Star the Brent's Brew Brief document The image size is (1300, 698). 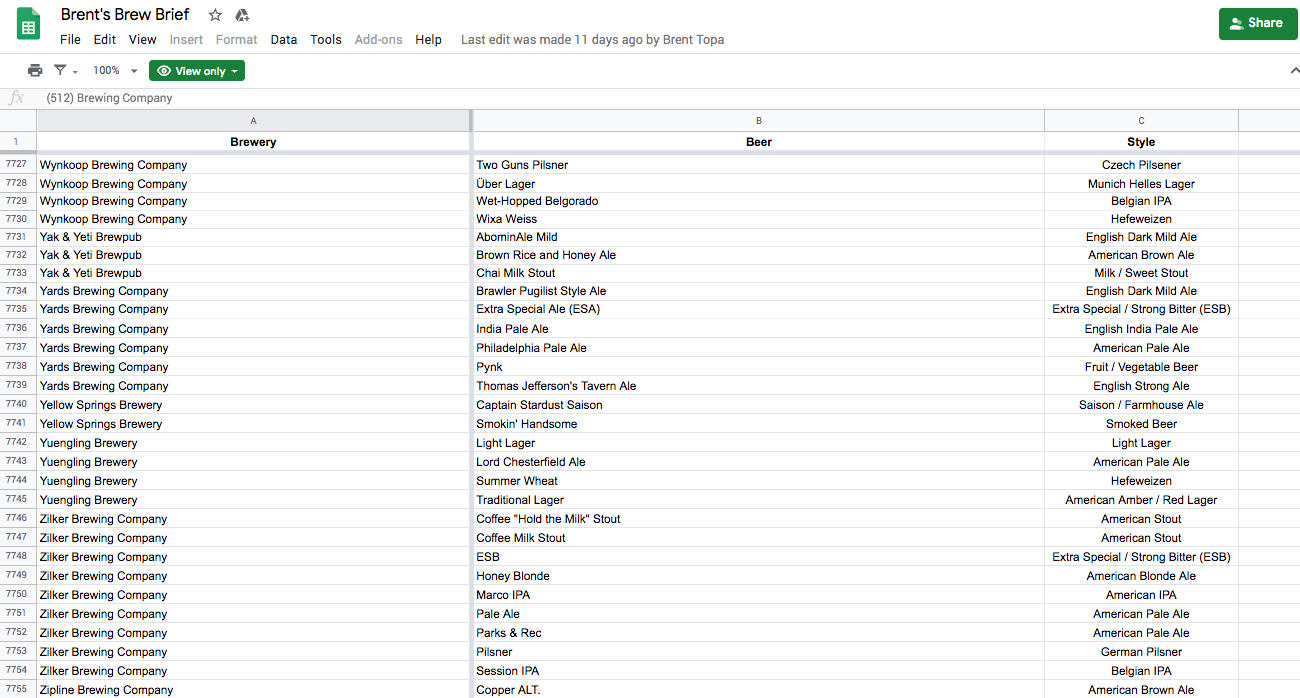click(x=215, y=15)
